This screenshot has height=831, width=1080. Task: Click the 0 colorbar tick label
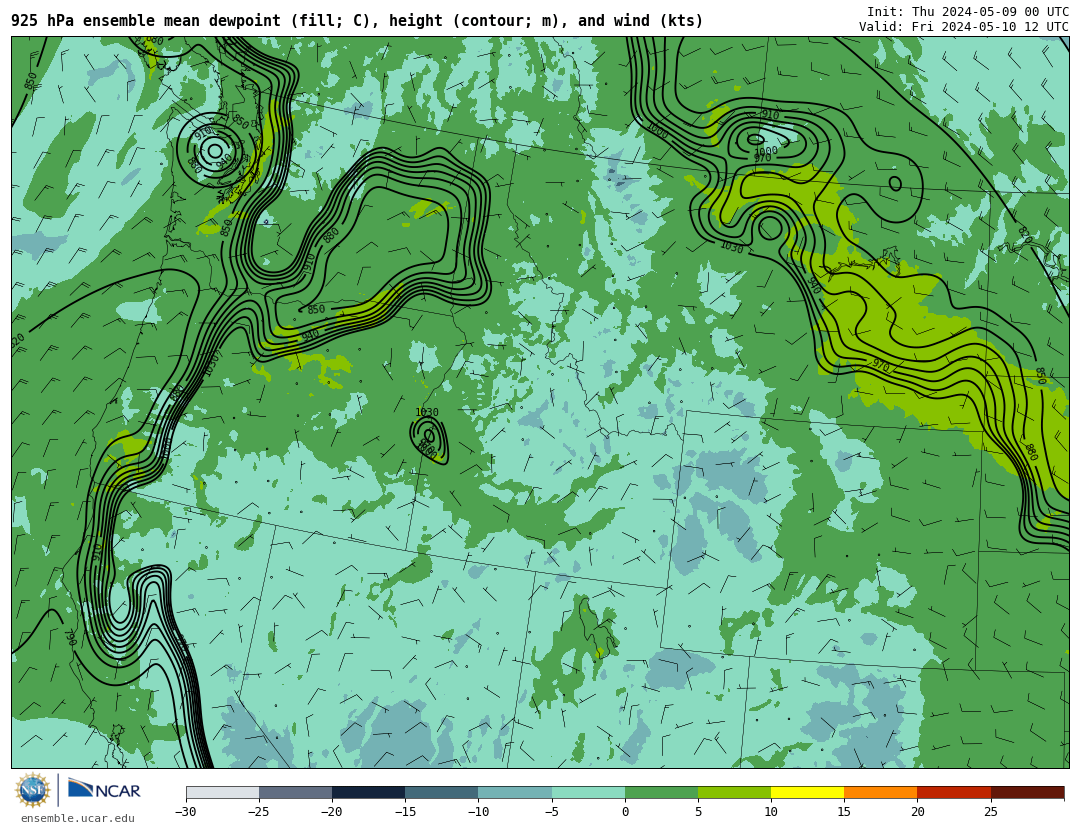click(x=625, y=812)
